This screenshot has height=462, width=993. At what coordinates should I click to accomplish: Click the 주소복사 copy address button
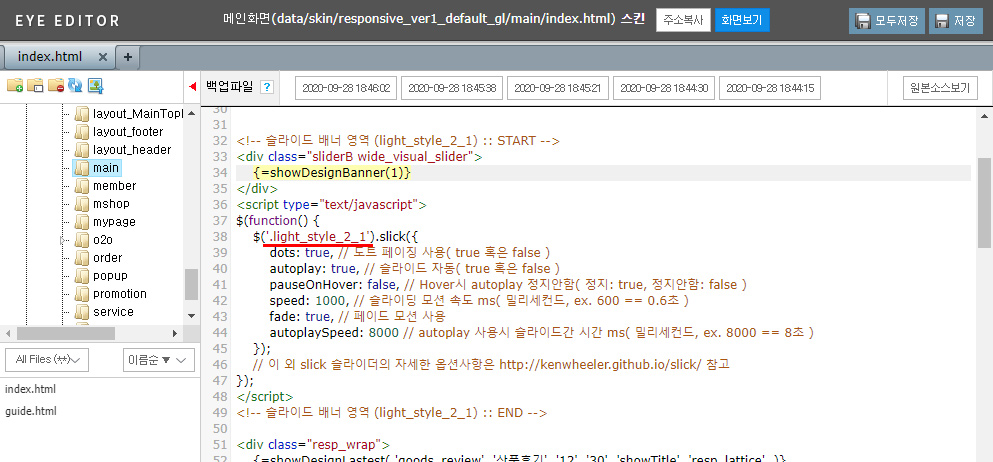pos(683,20)
